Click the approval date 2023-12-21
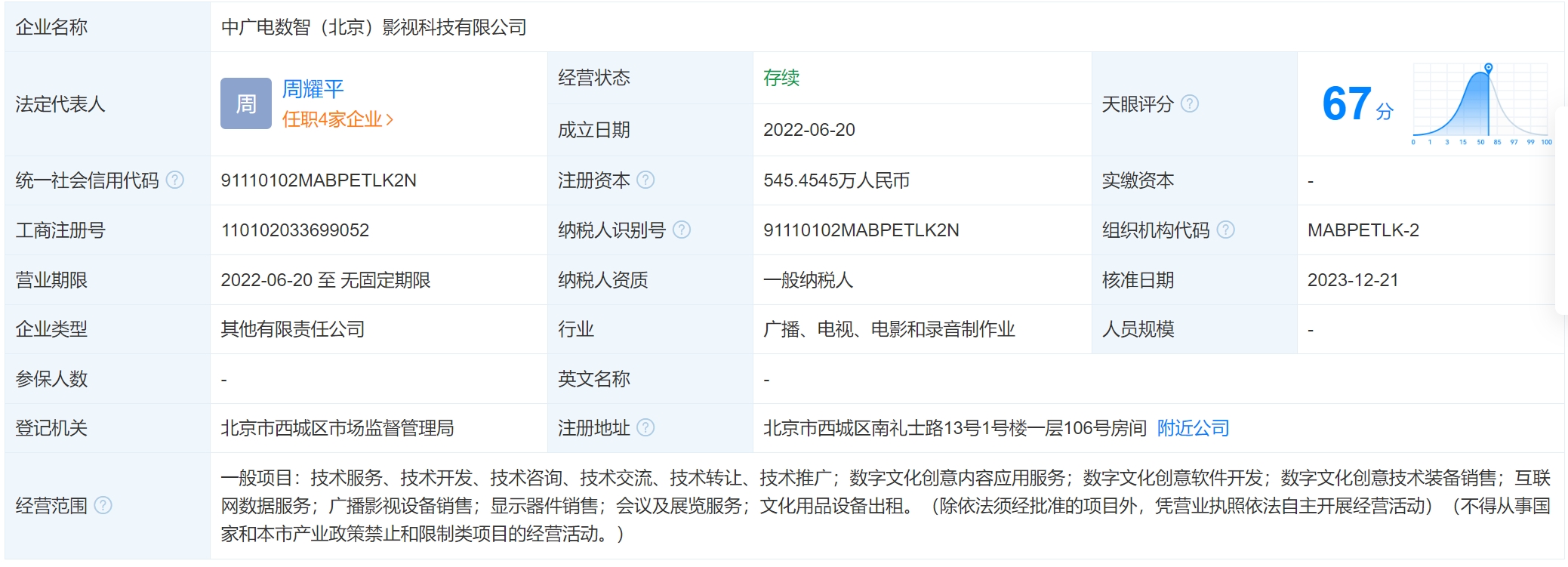This screenshot has width=1568, height=567. pos(1353,280)
